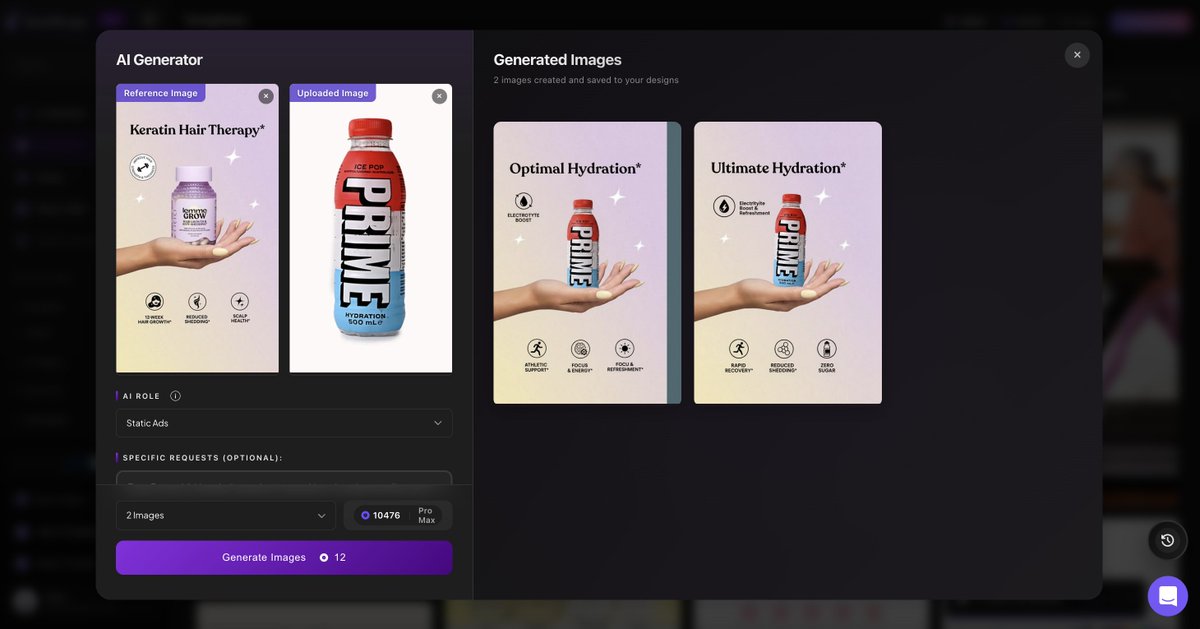Image resolution: width=1200 pixels, height=629 pixels.
Task: Click the purple button in the top-right corner
Action: coord(1148,21)
